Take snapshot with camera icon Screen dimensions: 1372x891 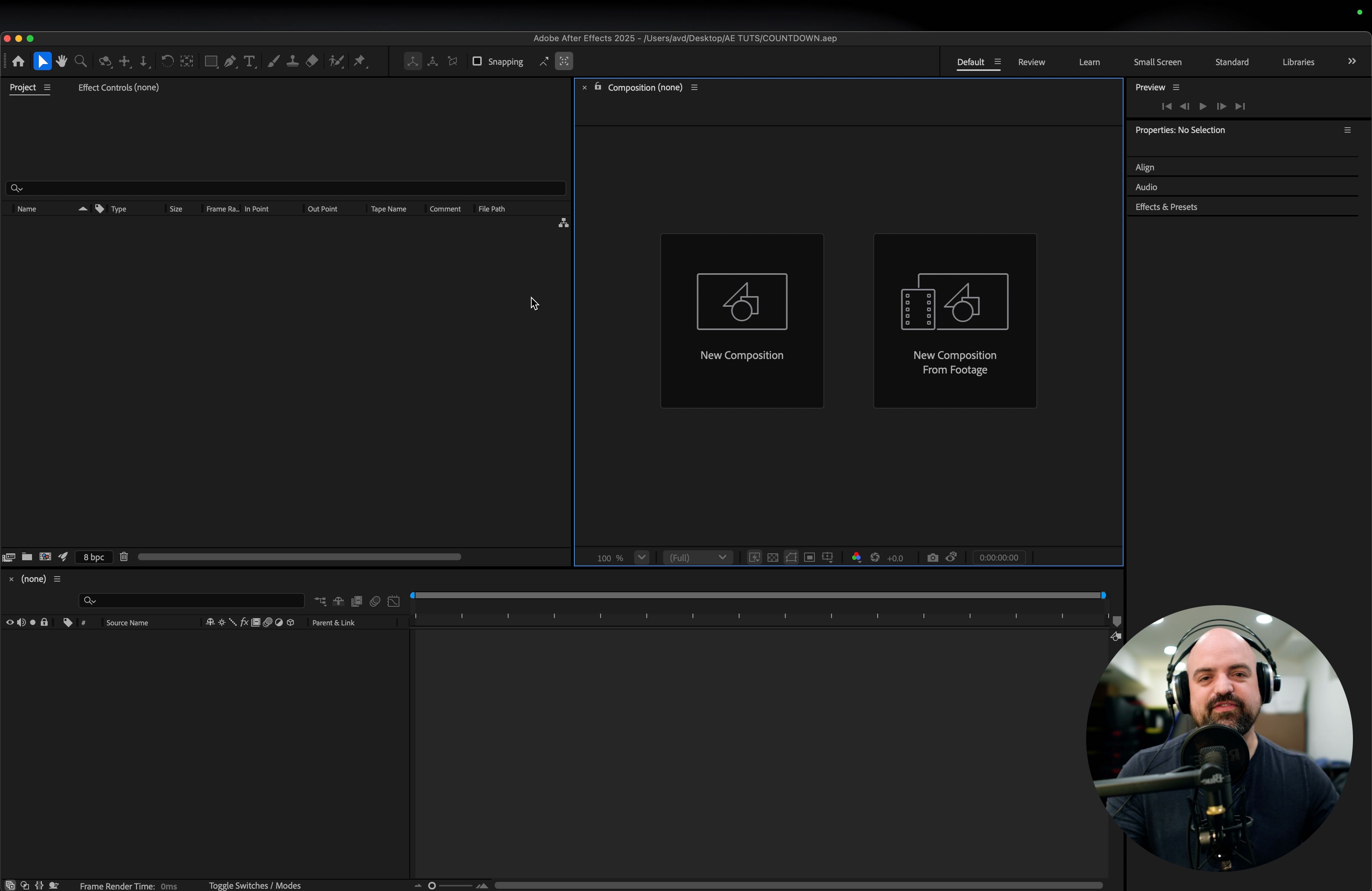[932, 557]
